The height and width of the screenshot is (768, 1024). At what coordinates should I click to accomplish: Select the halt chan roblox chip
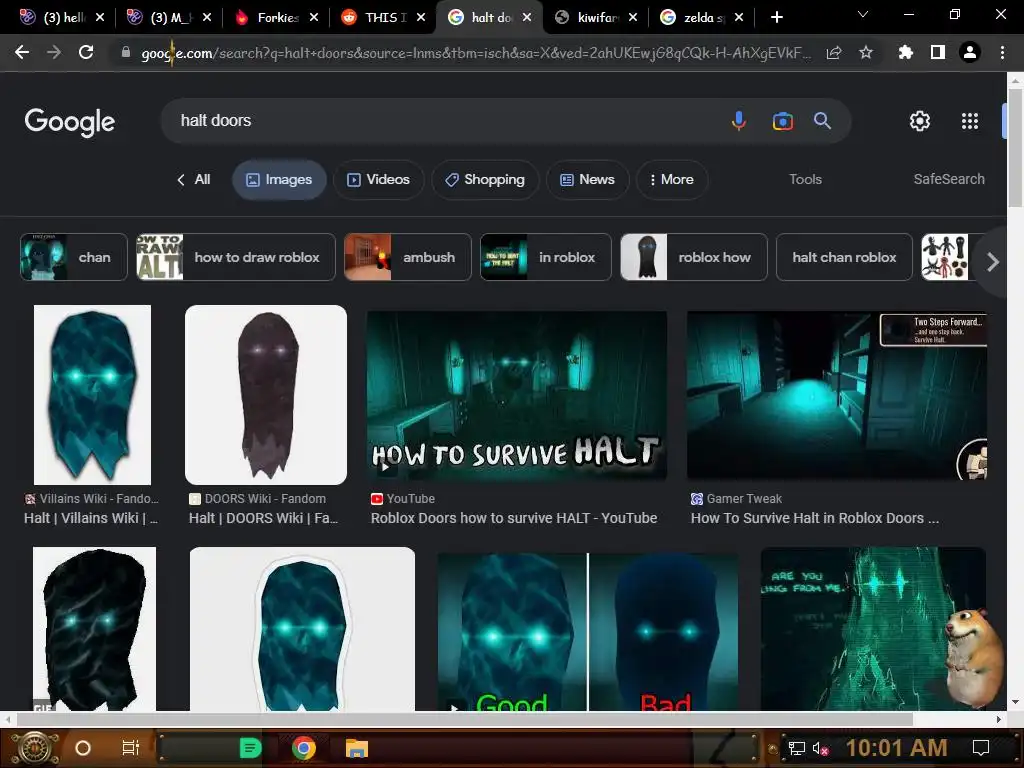[844, 257]
